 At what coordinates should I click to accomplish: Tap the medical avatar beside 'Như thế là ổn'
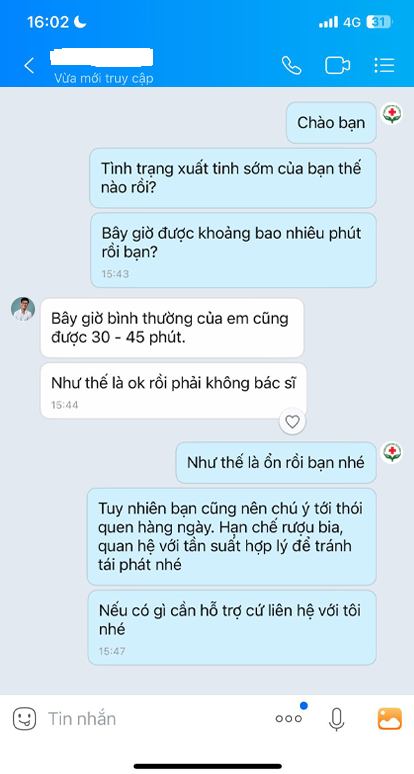coord(392,452)
